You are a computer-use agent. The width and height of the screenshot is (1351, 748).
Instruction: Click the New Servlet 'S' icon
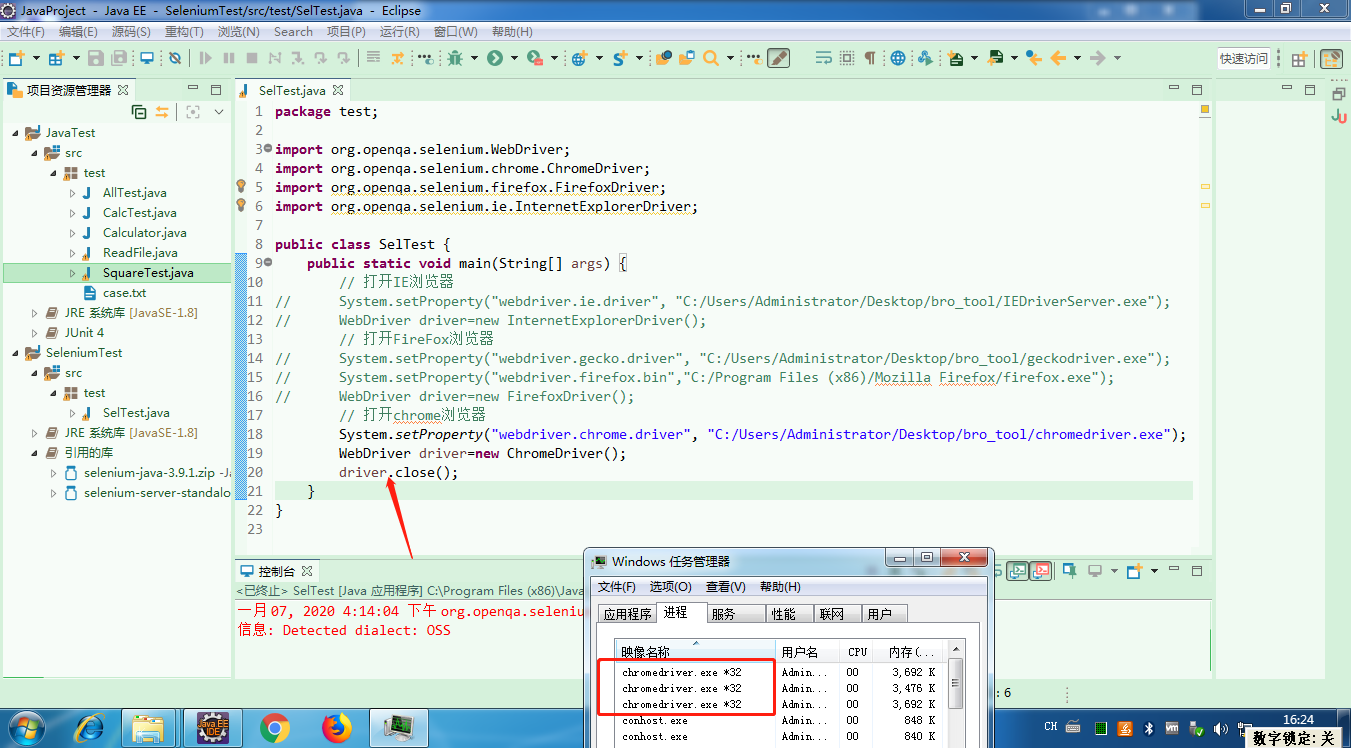[x=620, y=58]
